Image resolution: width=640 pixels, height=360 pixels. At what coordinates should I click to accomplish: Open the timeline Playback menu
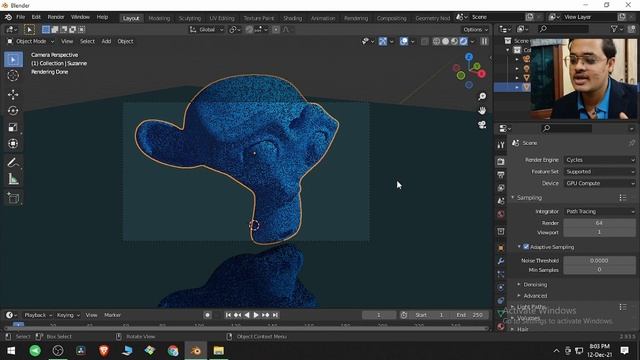click(x=38, y=315)
